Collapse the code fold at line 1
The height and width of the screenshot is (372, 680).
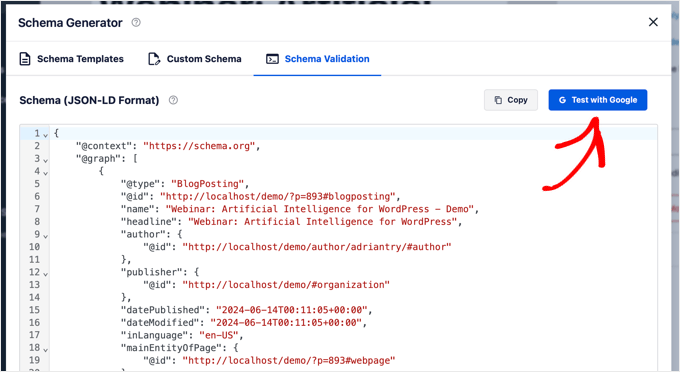pos(46,135)
